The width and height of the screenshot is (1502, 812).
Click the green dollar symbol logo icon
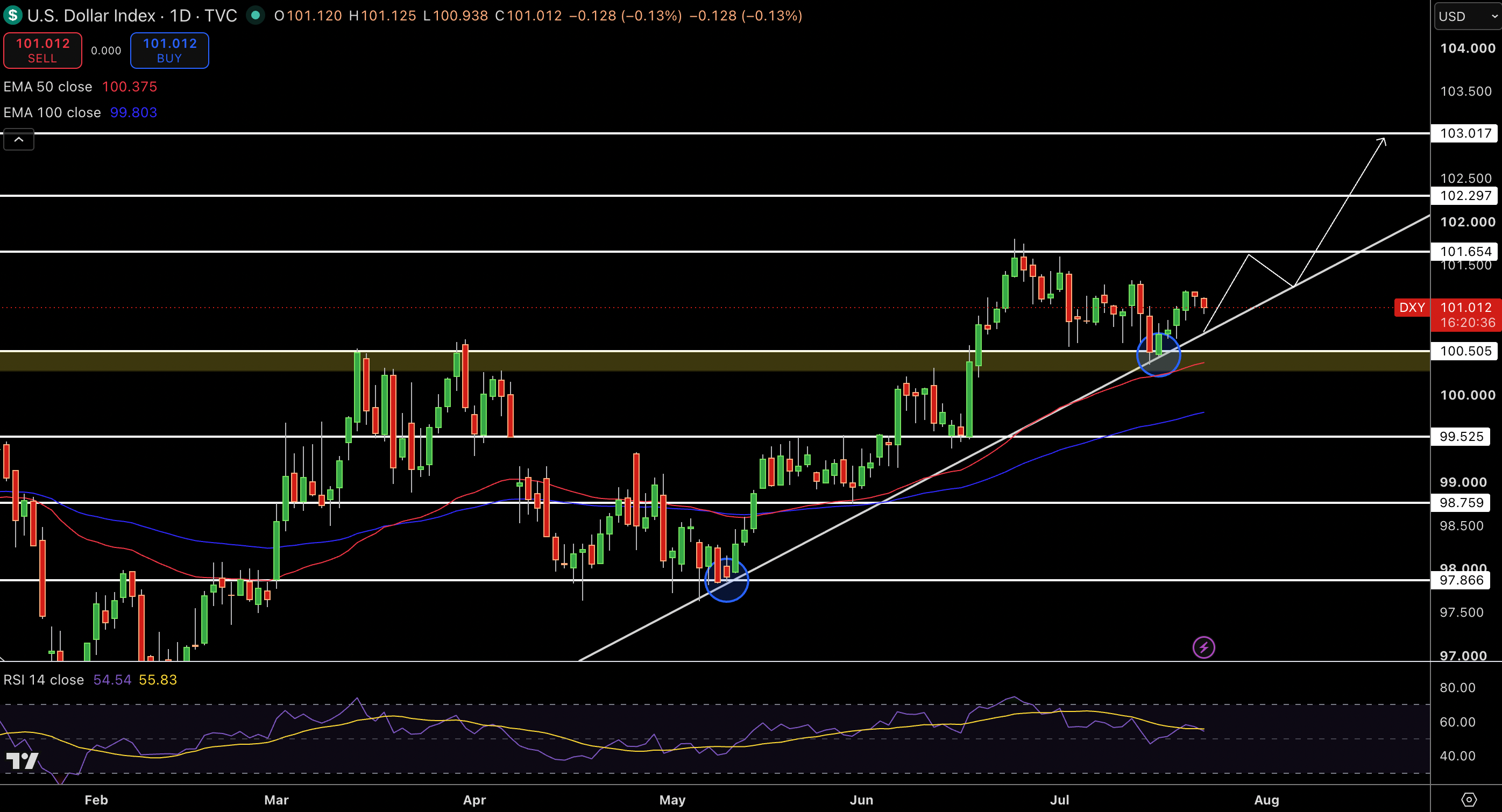(x=13, y=15)
